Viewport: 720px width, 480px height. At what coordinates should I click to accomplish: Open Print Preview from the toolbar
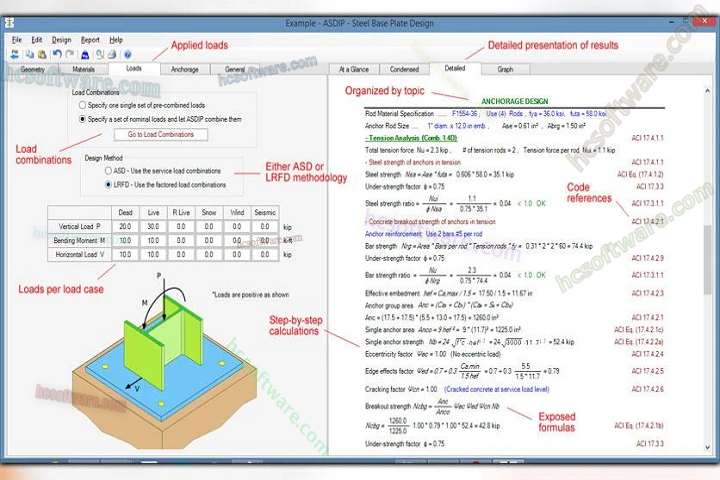pyautogui.click(x=100, y=55)
